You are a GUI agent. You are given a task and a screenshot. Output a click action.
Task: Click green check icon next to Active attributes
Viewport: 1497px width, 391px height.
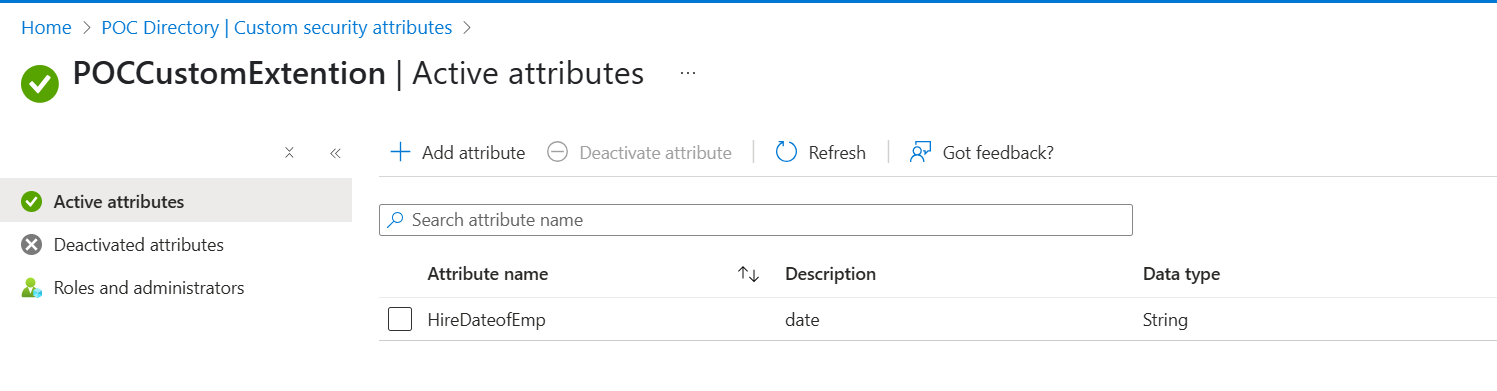click(x=31, y=202)
